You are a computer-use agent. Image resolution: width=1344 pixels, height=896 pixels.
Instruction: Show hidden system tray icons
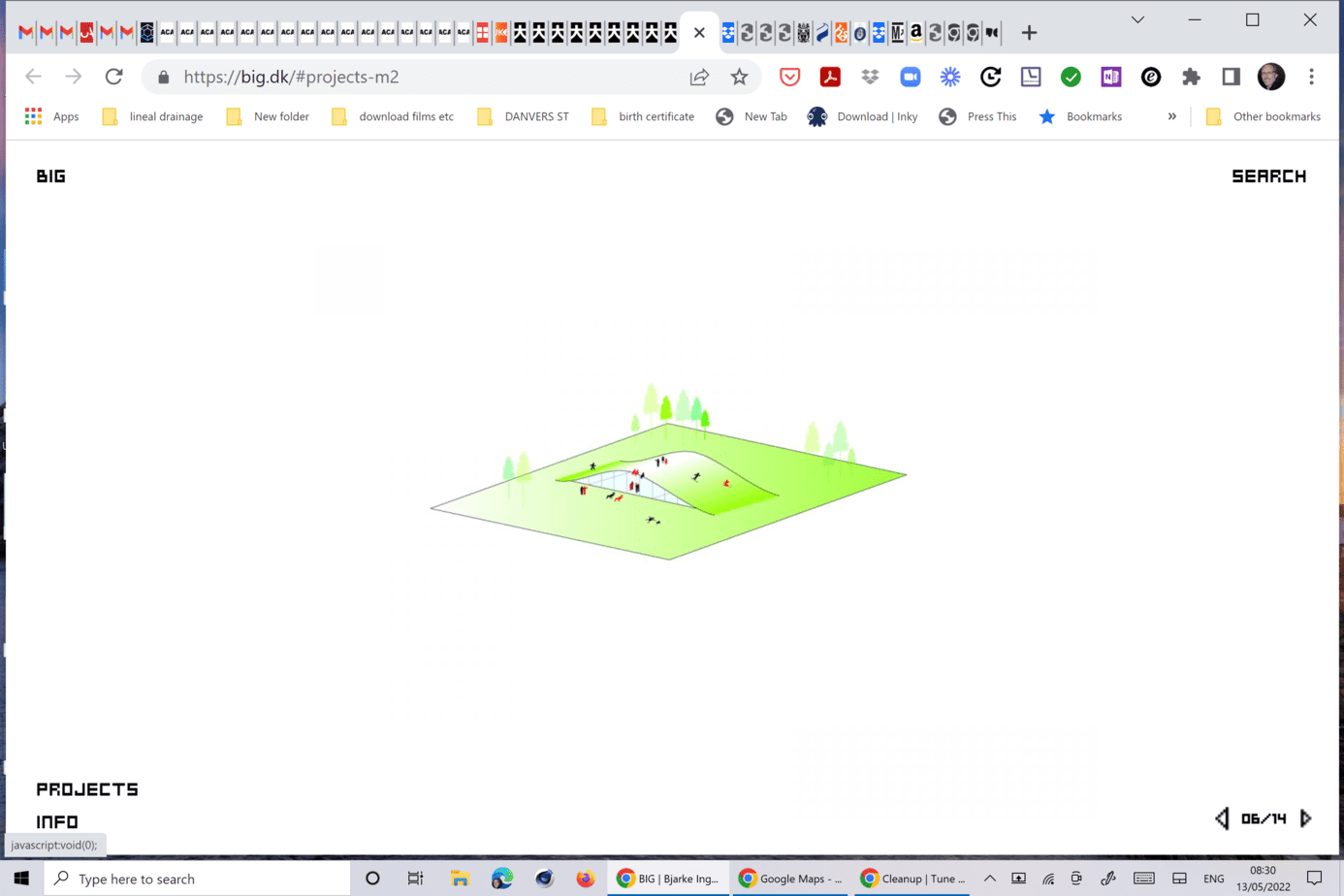pyautogui.click(x=989, y=879)
